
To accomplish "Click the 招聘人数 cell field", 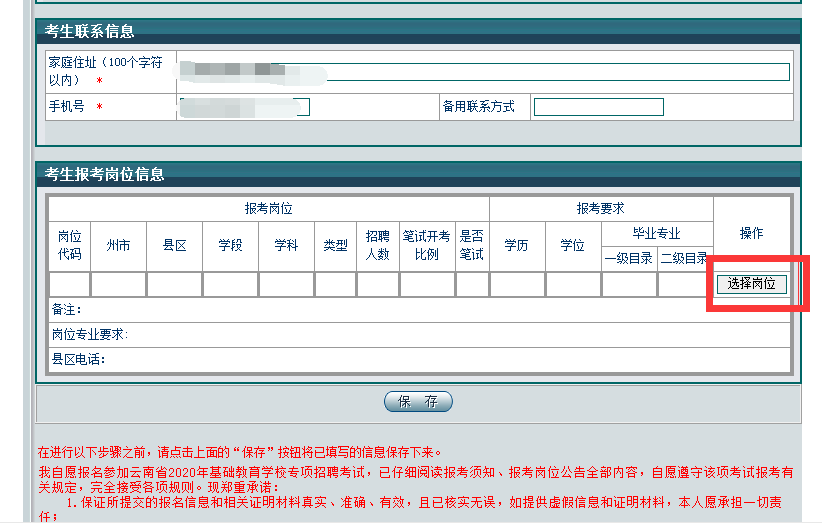I will pyautogui.click(x=377, y=285).
